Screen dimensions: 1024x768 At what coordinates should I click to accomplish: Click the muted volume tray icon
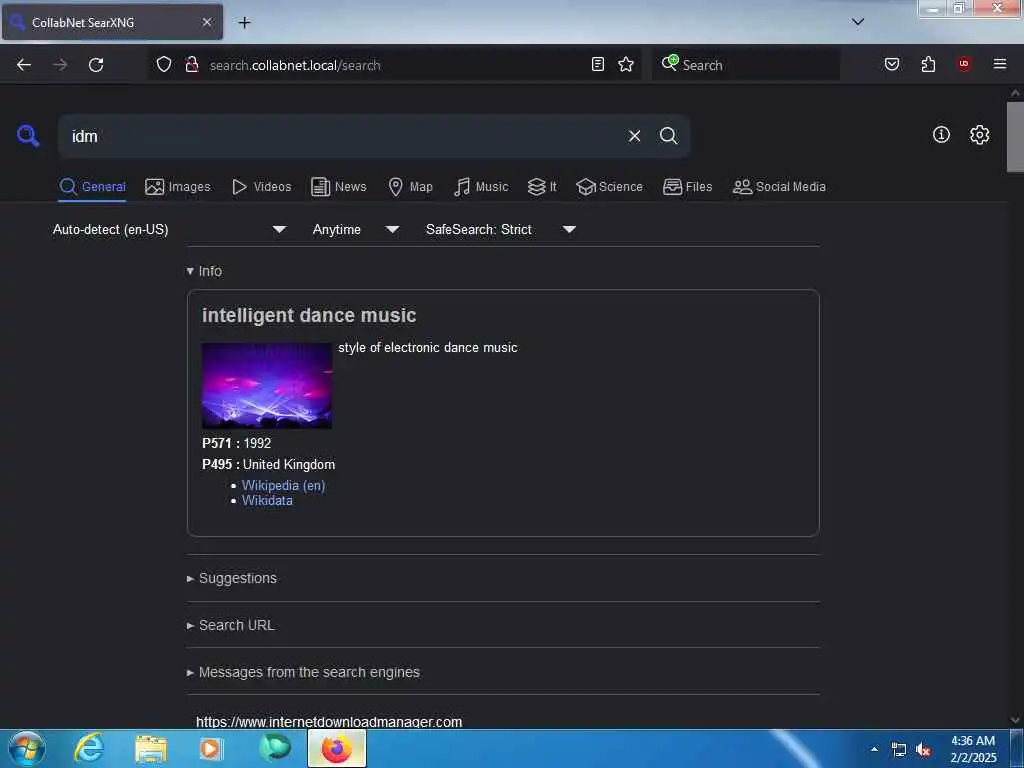[923, 750]
